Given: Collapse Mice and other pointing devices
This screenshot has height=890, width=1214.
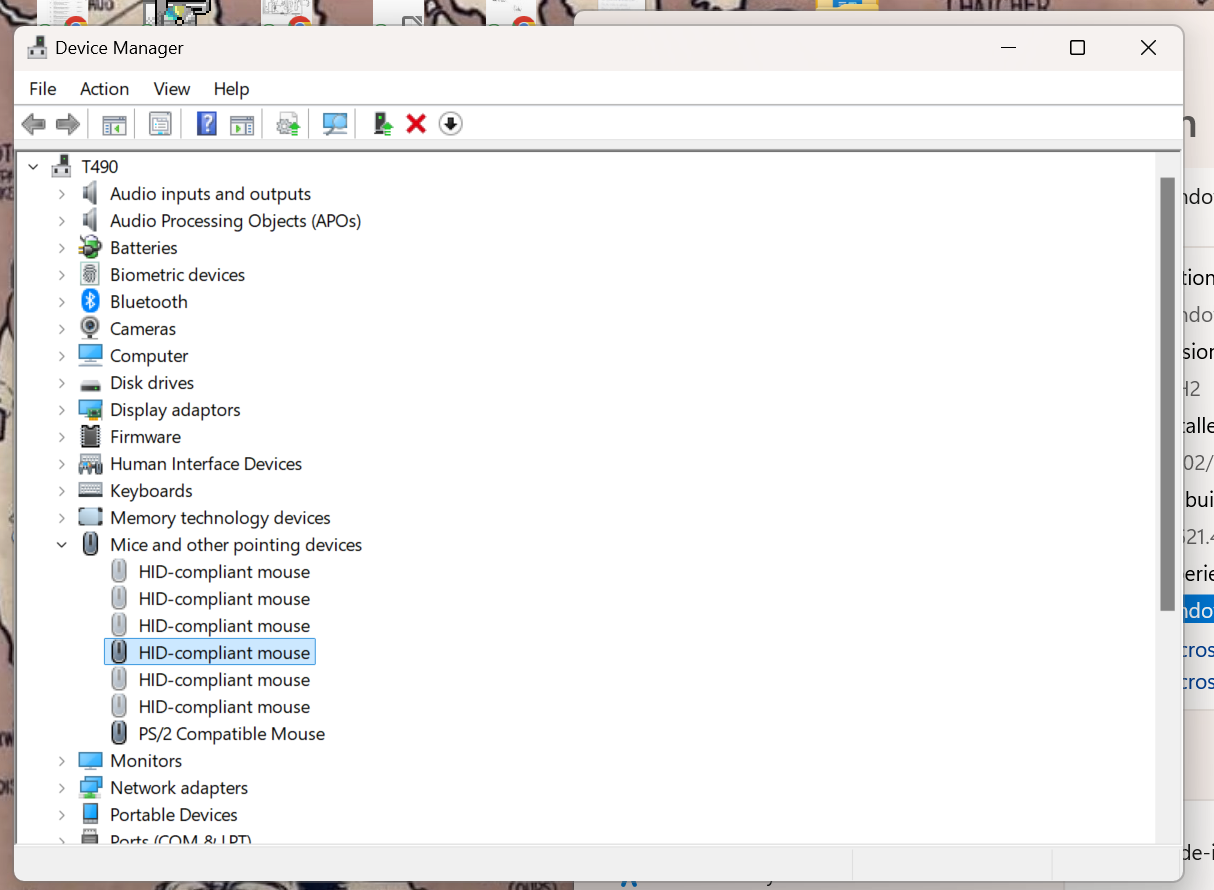Looking at the screenshot, I should point(62,545).
